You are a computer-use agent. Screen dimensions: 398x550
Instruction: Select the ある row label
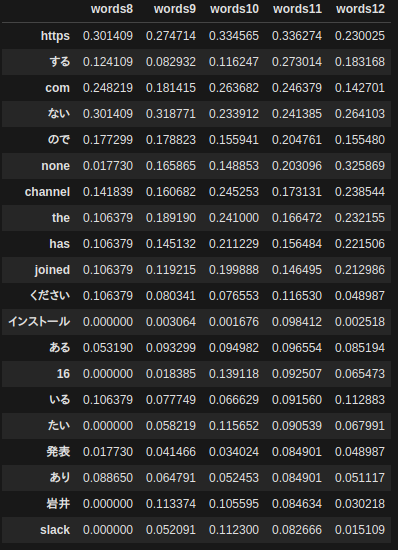click(60, 348)
